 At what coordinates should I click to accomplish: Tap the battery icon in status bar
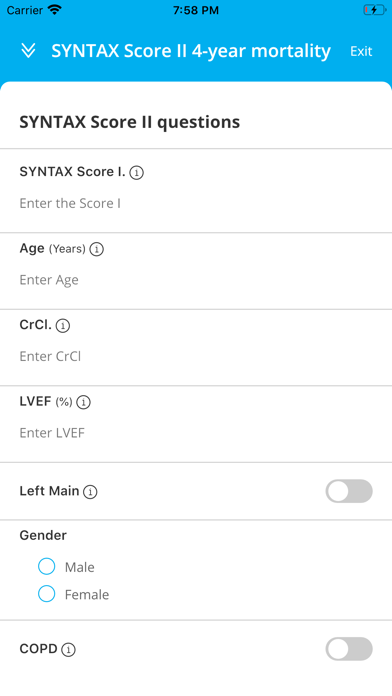[375, 10]
